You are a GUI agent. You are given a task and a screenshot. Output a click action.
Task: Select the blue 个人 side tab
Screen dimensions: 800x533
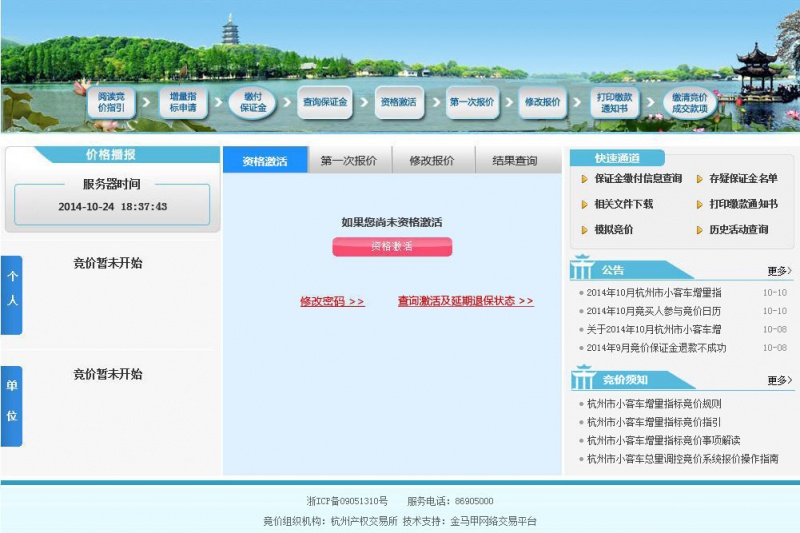coord(12,295)
